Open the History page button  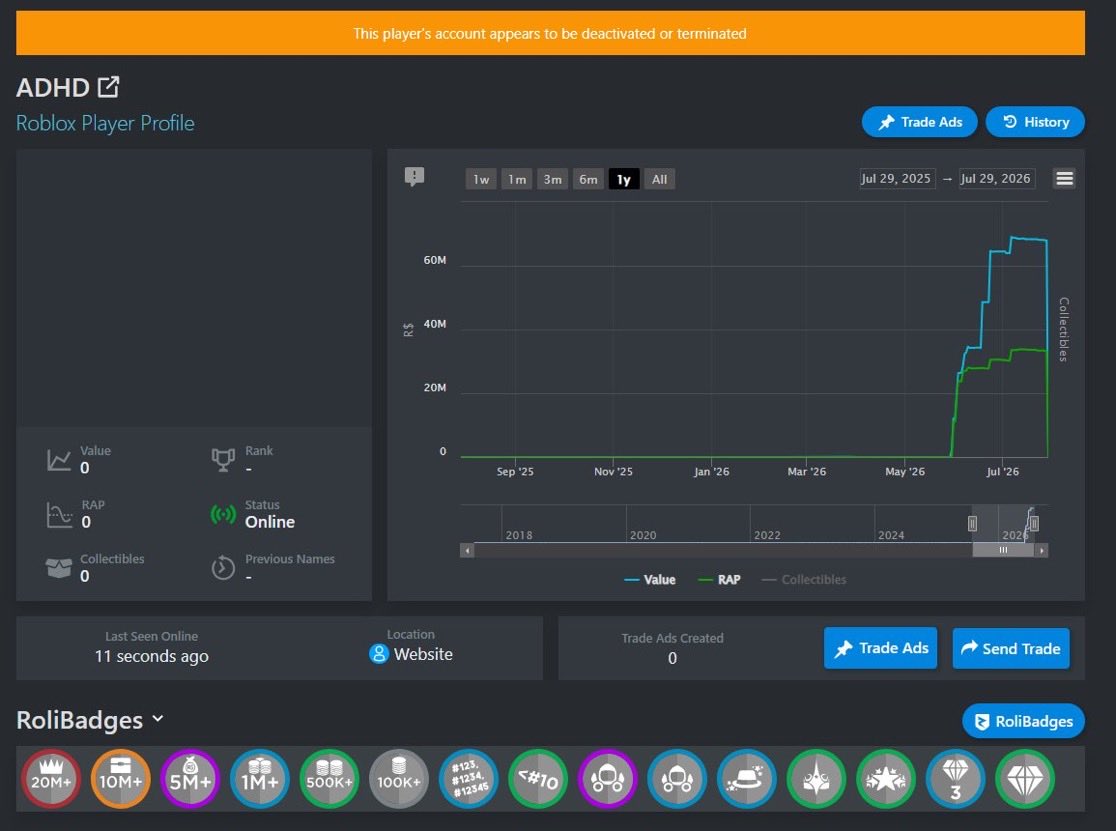pyautogui.click(x=1035, y=122)
